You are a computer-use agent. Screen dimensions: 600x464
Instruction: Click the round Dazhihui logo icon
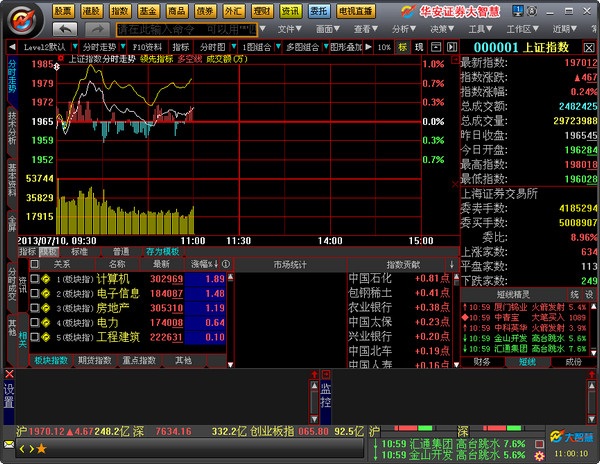(23, 20)
